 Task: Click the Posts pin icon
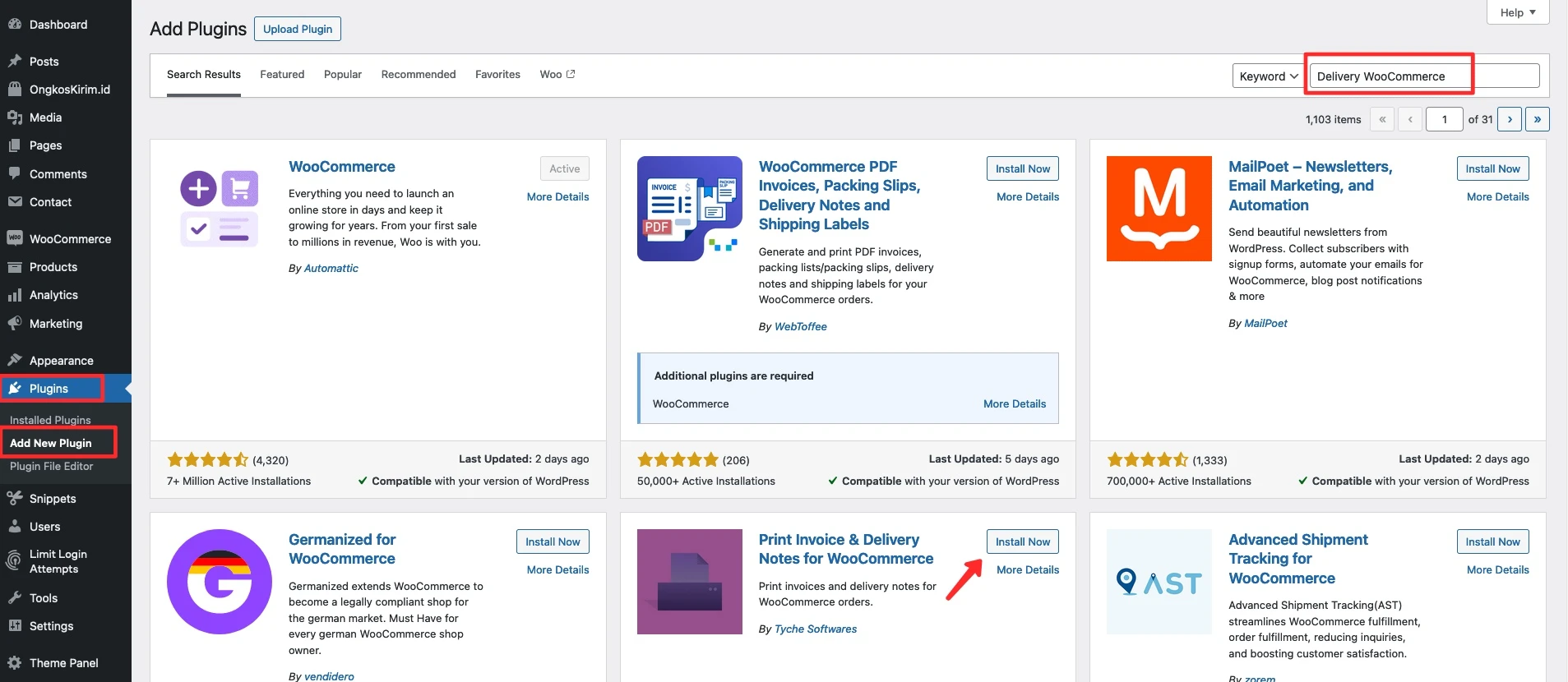(x=15, y=61)
